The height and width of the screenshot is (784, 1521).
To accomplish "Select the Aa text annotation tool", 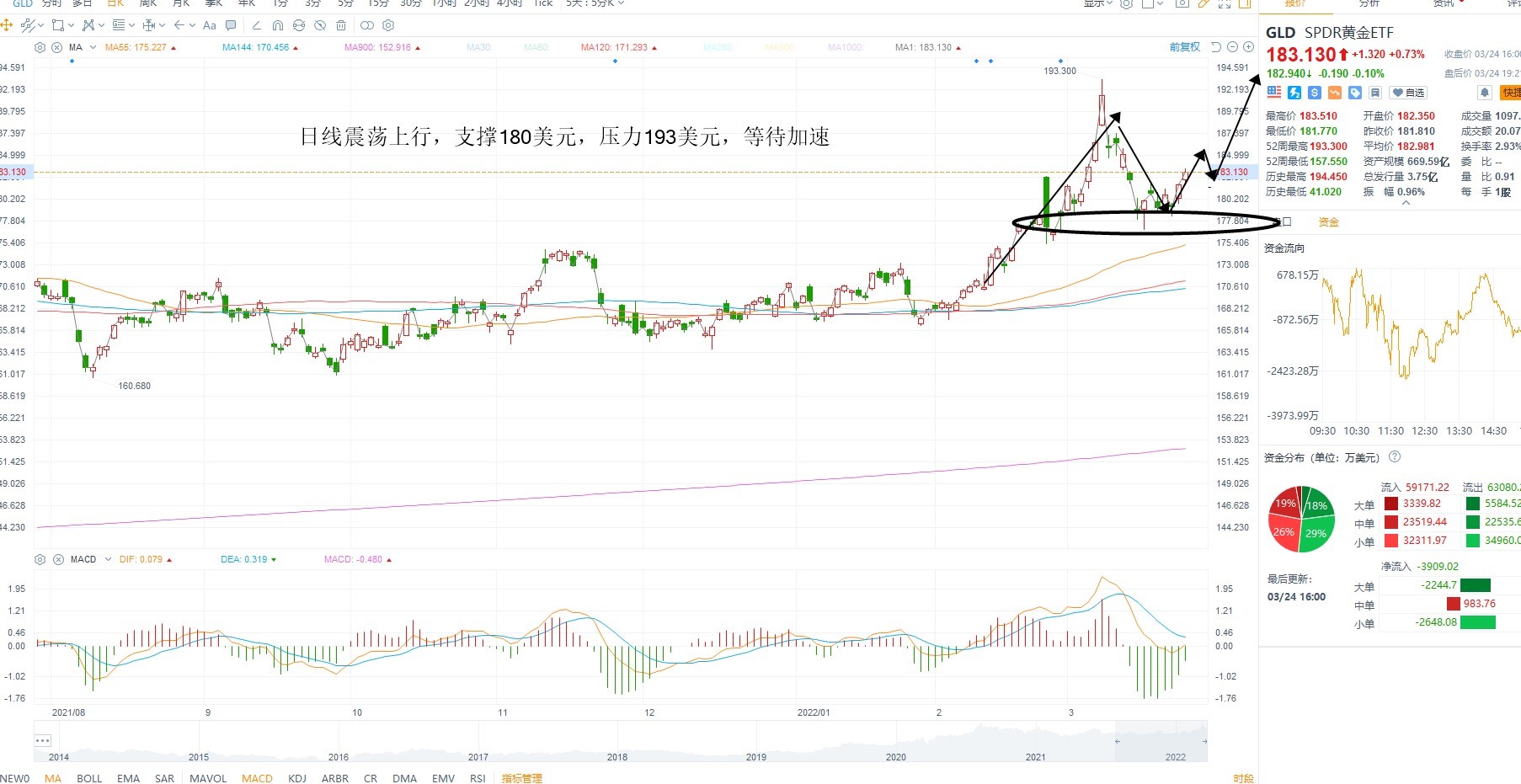I will (x=210, y=25).
